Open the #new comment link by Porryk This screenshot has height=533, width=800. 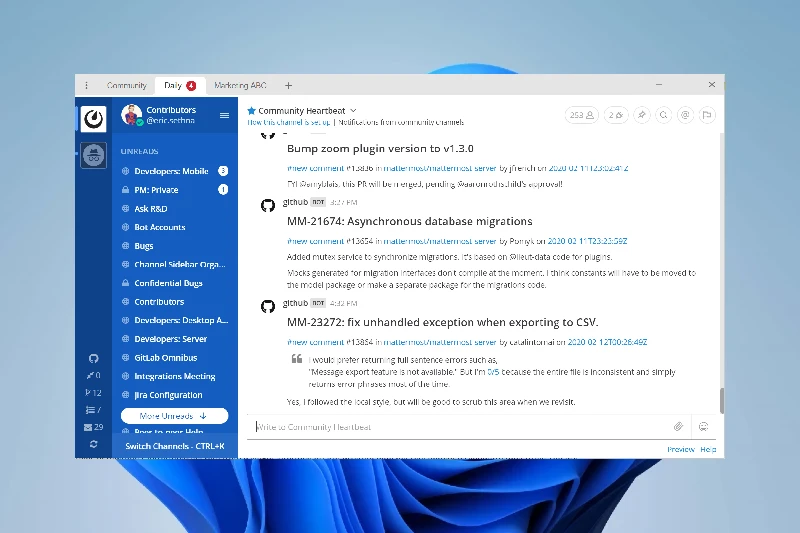pyautogui.click(x=315, y=241)
